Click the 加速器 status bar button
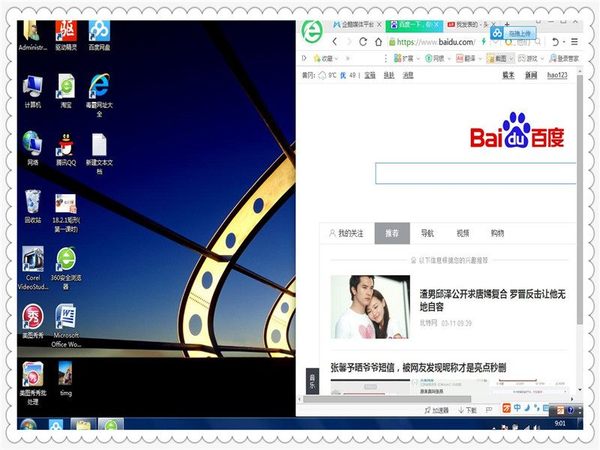600x450 pixels. (x=436, y=410)
